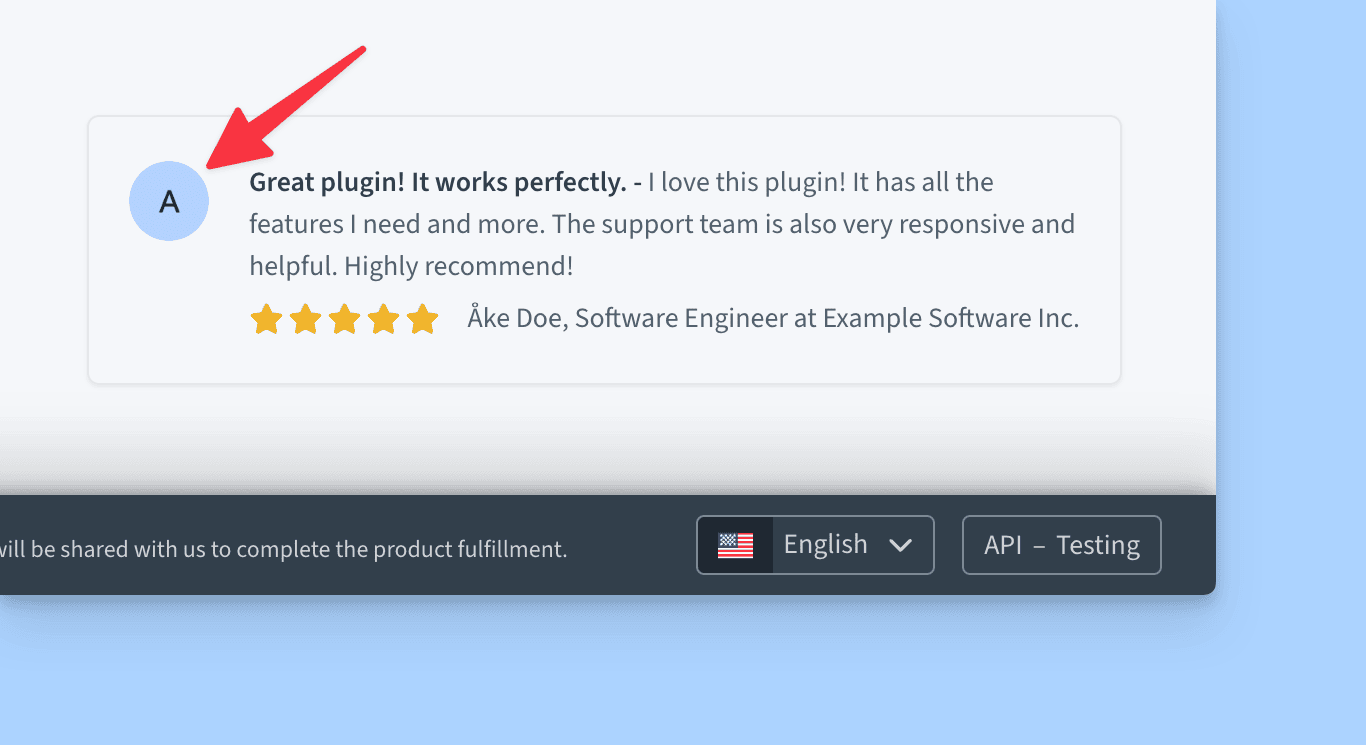Click the fourth gold rating star

(383, 320)
